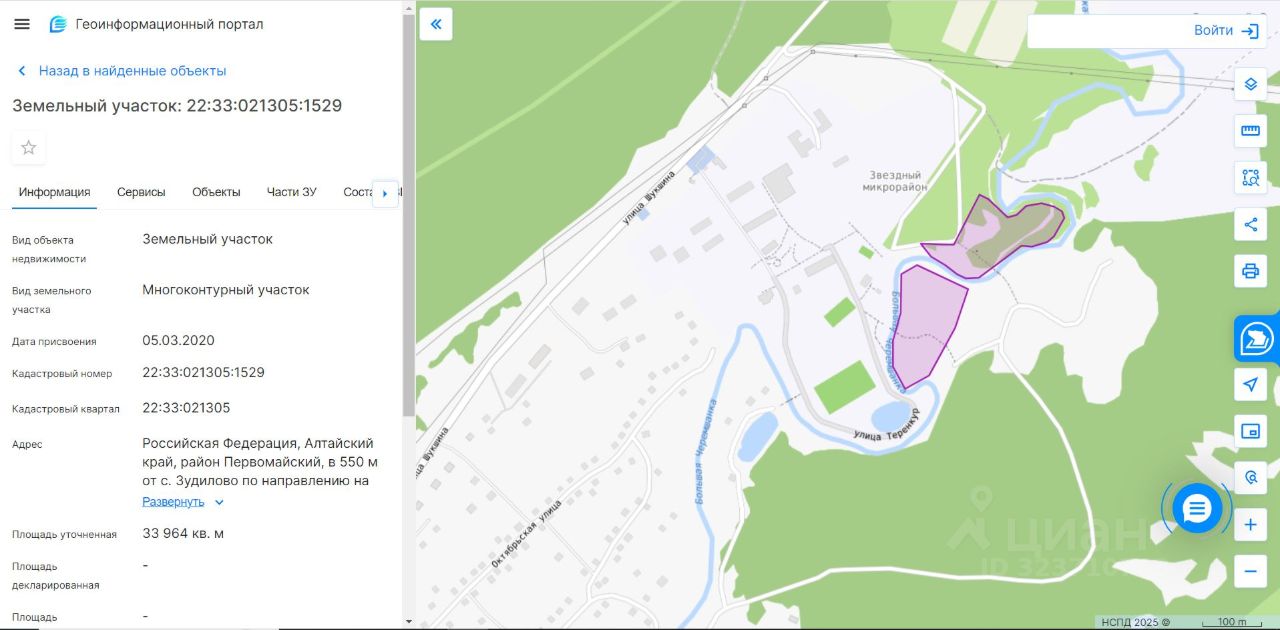Open the blue side tab widget

tap(1257, 339)
